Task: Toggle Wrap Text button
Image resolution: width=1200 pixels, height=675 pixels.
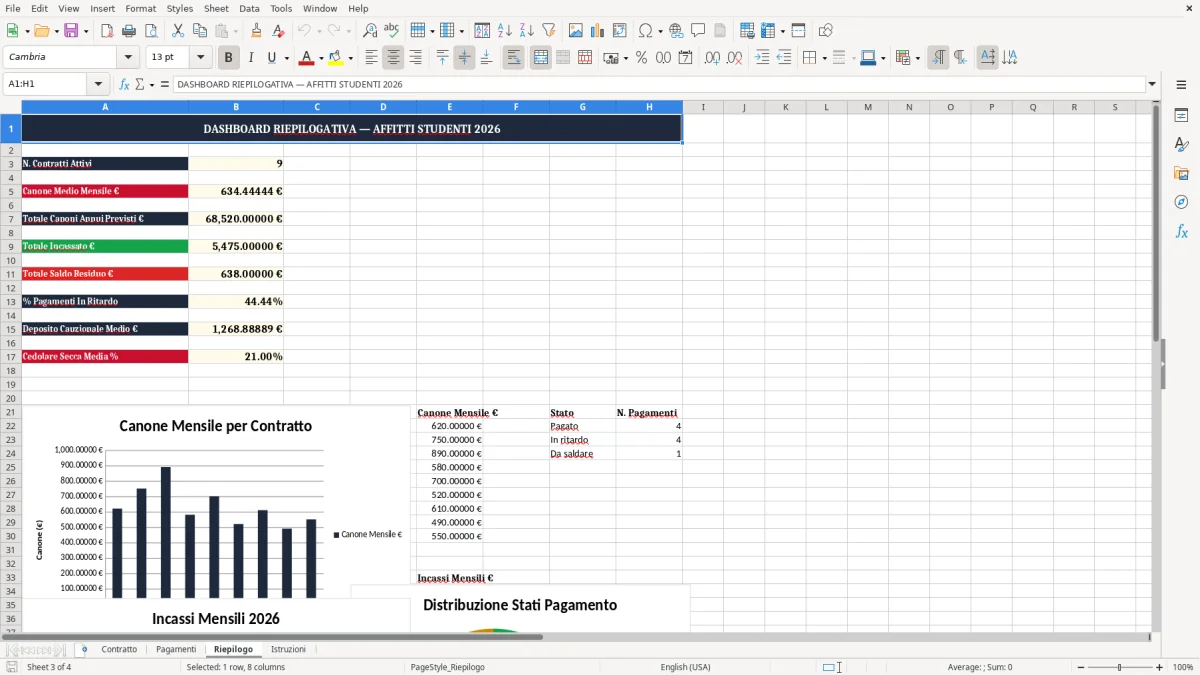Action: coord(514,58)
